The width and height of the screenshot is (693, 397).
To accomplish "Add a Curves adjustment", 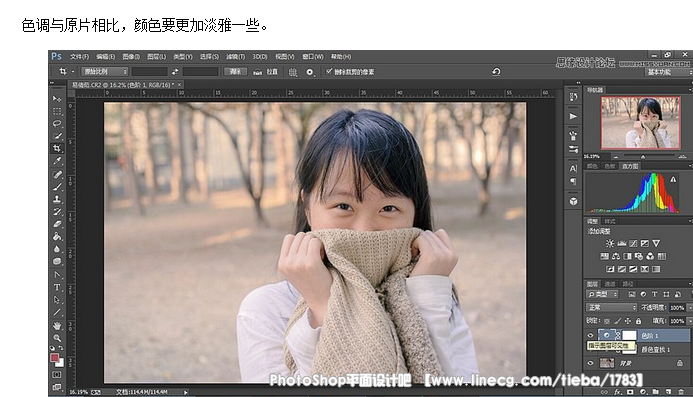I will pyautogui.click(x=633, y=243).
